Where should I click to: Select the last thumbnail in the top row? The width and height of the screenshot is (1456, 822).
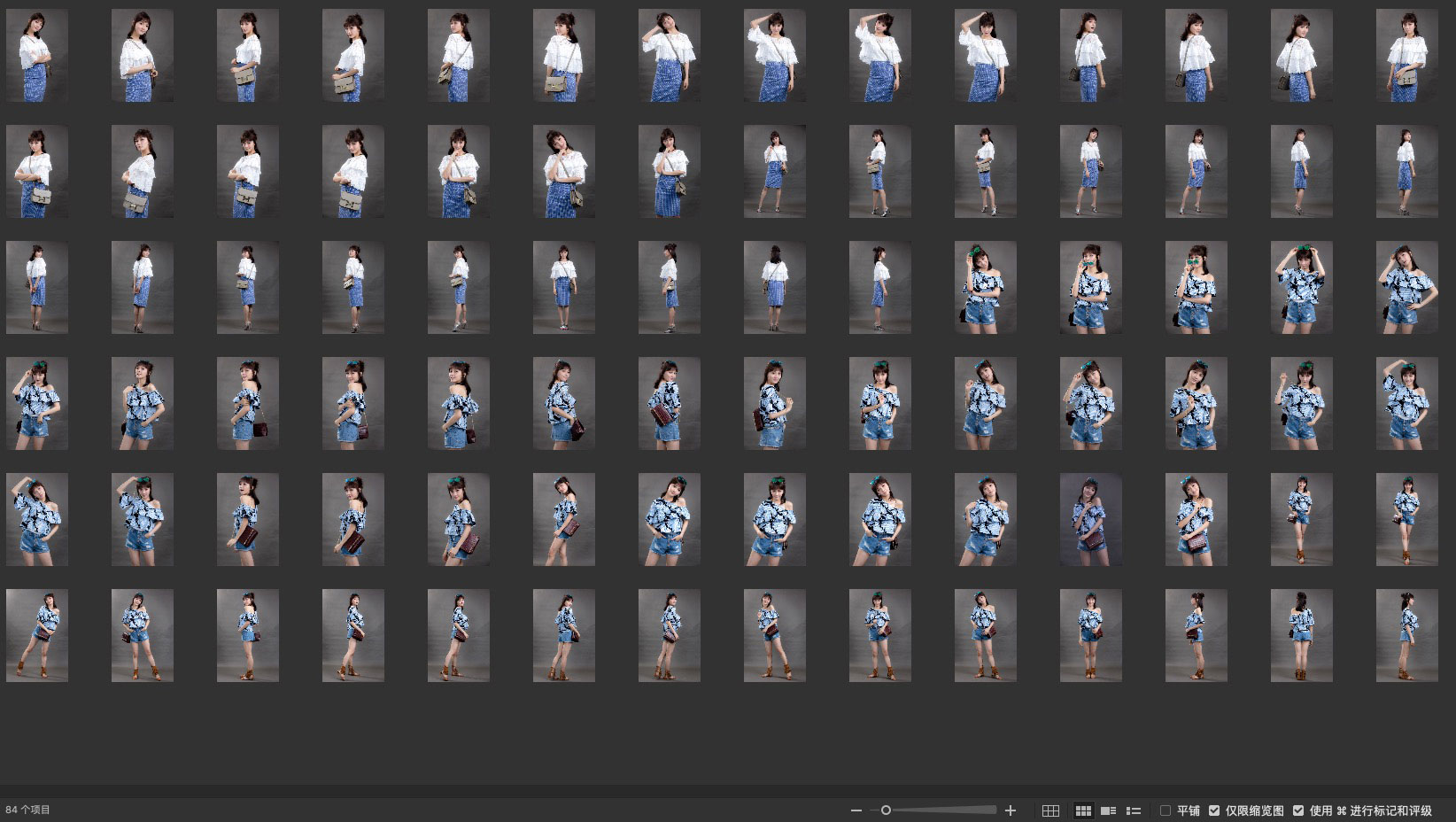point(1406,56)
